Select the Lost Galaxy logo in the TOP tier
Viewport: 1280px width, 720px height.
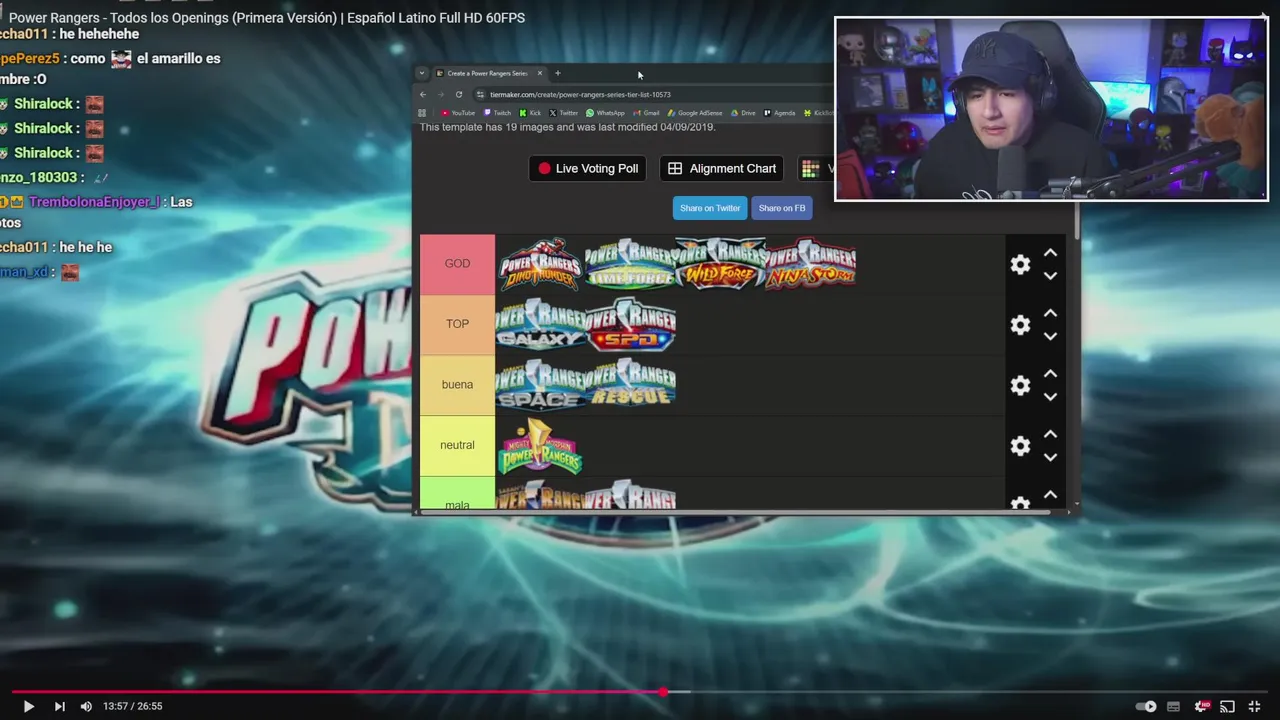(540, 324)
